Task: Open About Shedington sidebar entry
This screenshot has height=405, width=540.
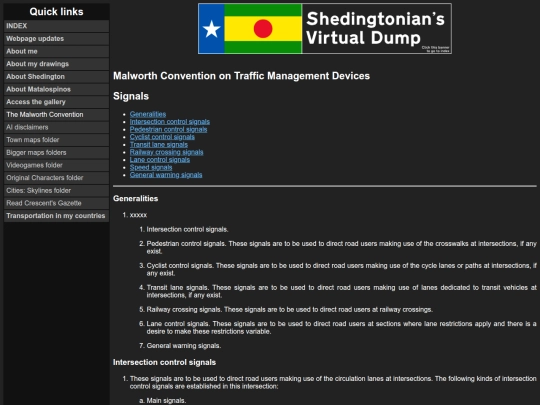Action: (x=56, y=76)
